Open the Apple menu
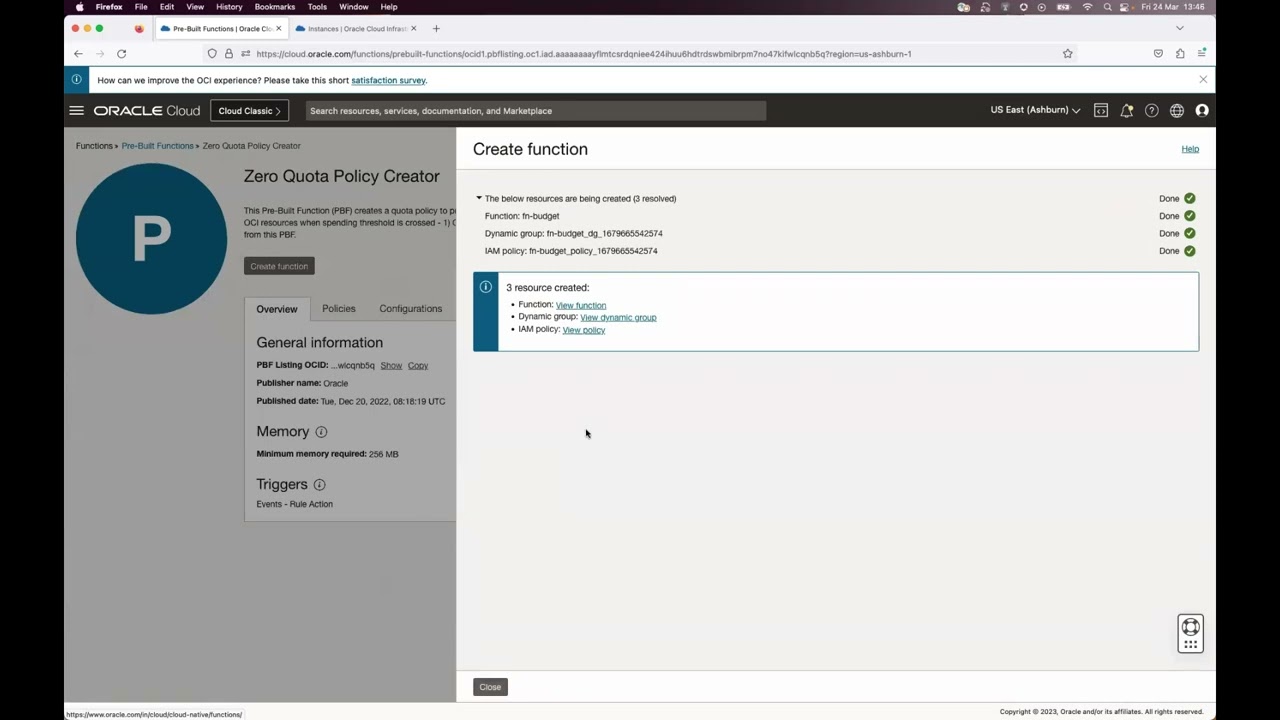This screenshot has width=1280, height=720. point(79,7)
